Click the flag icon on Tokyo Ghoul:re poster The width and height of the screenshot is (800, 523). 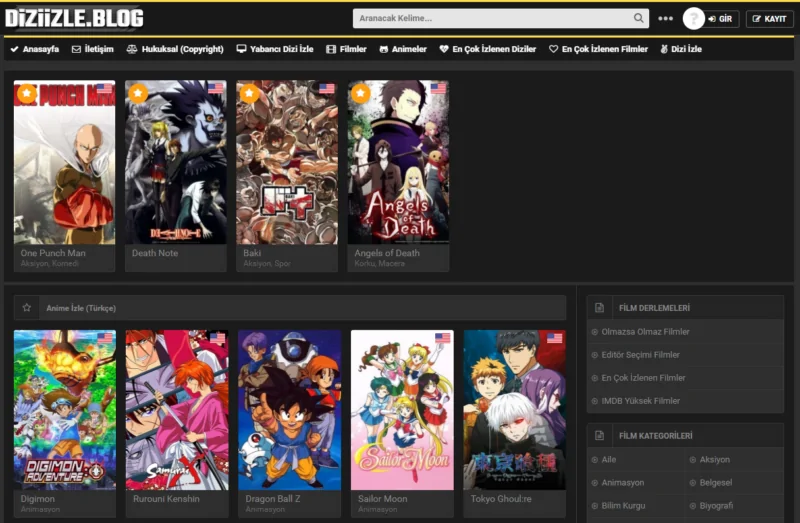click(x=555, y=338)
